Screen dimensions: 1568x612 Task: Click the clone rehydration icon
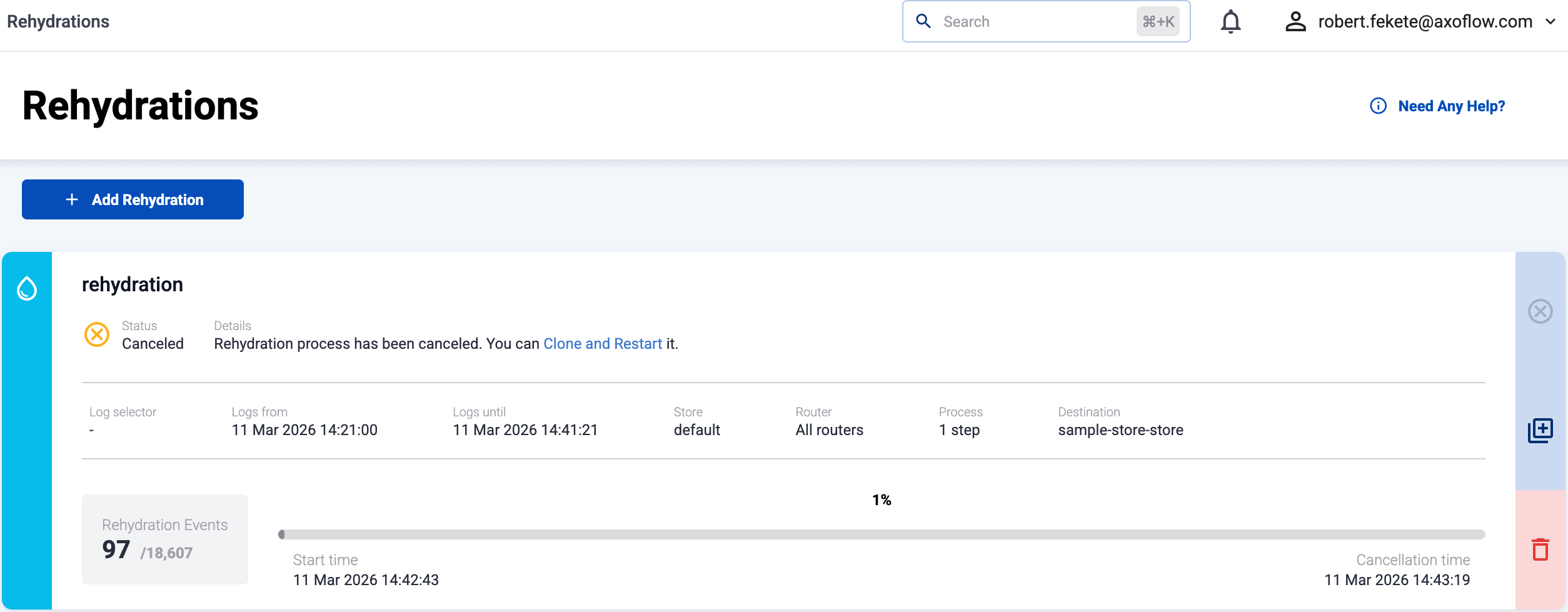[1540, 431]
